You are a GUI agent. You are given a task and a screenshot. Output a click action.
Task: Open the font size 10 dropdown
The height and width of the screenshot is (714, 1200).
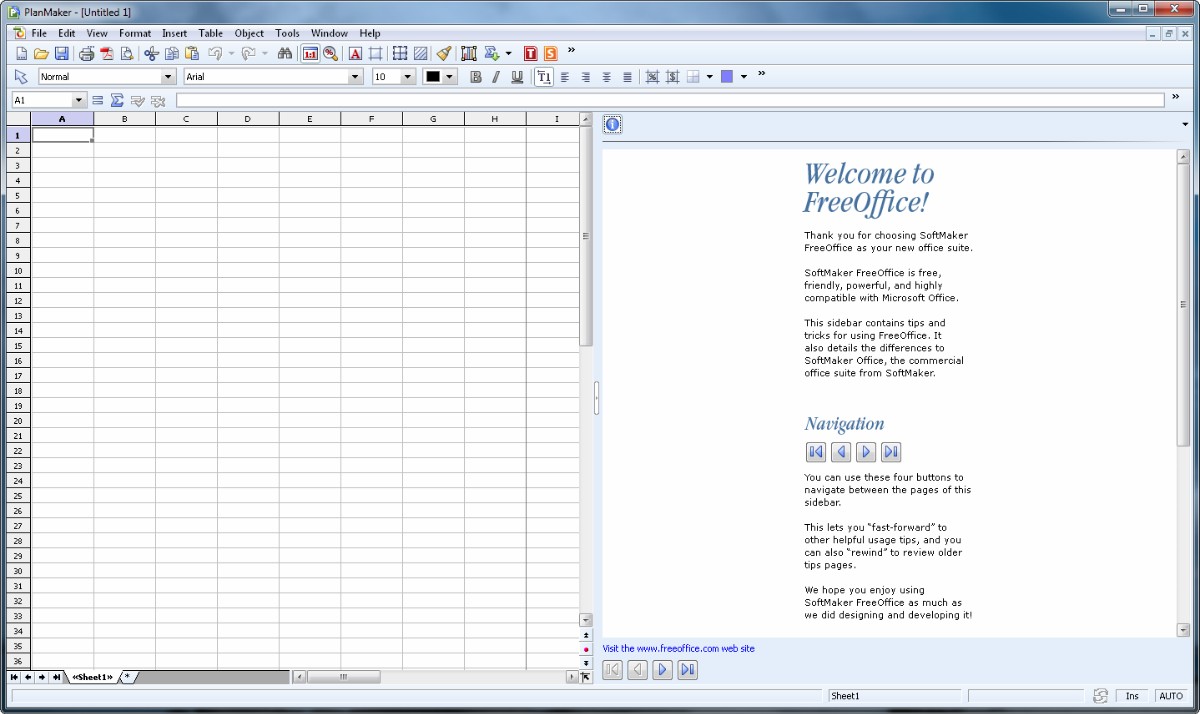407,77
